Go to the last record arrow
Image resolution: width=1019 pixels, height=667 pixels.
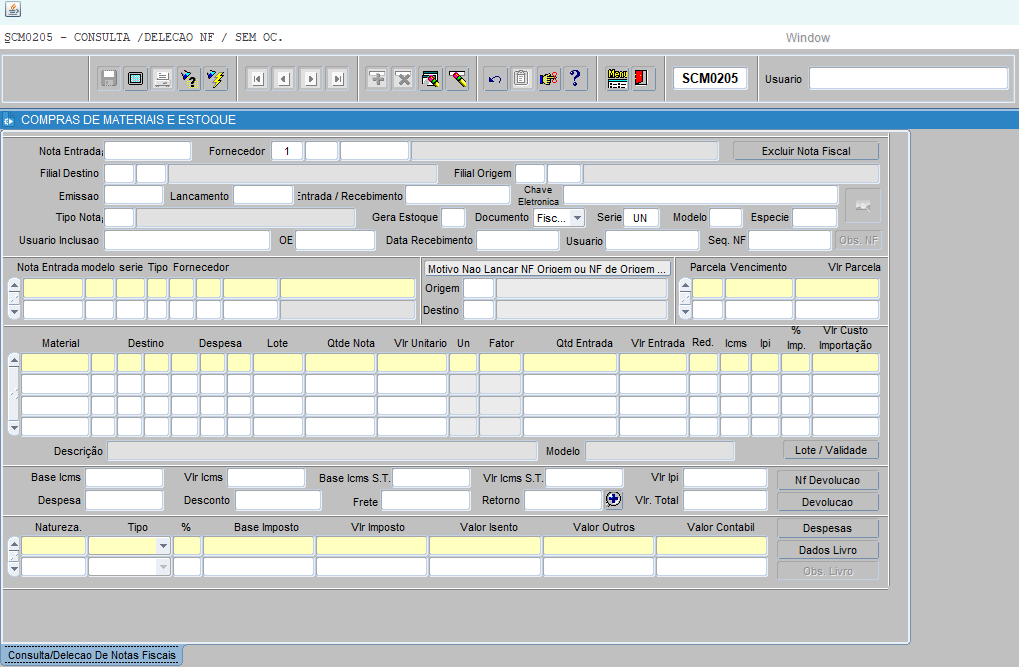click(337, 79)
